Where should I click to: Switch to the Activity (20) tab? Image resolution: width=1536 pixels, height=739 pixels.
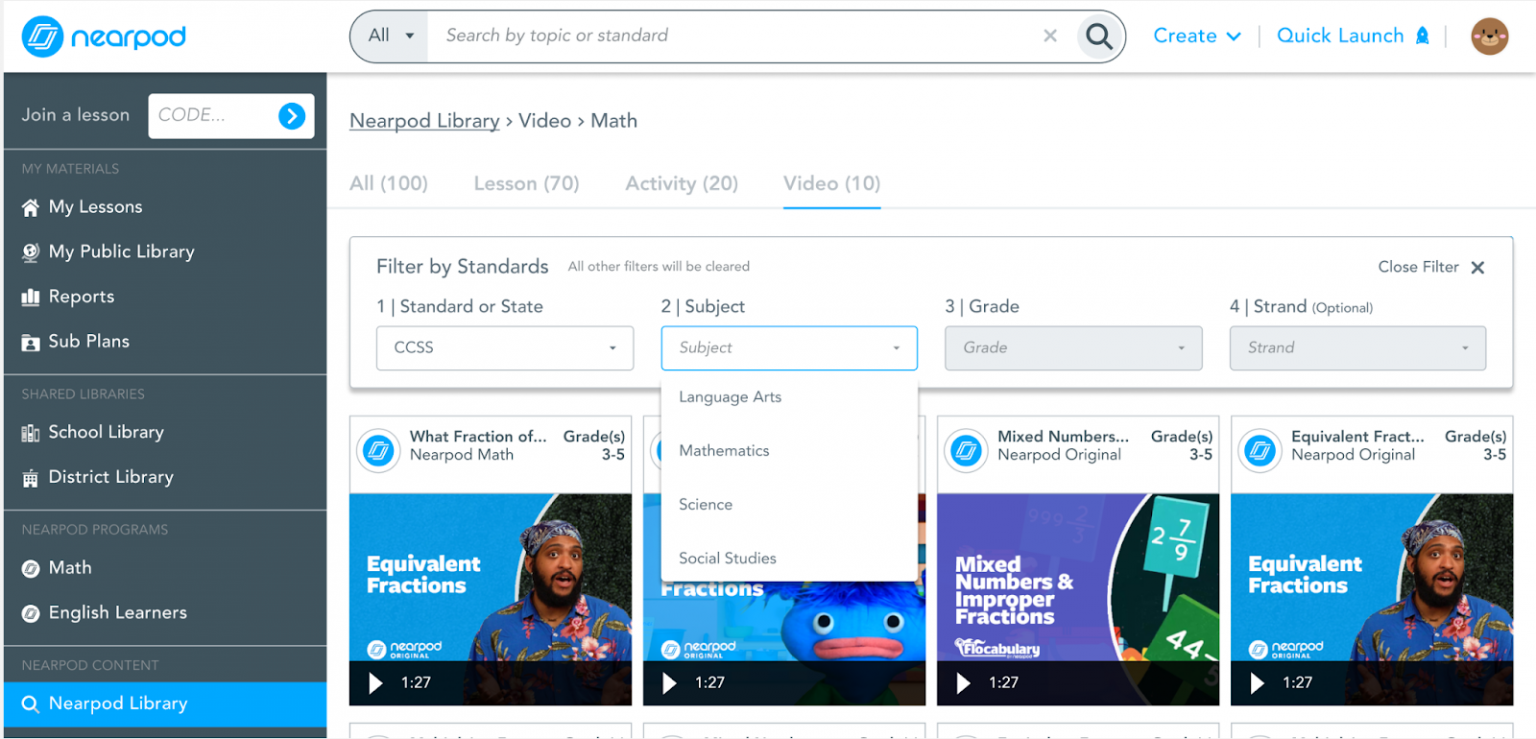[681, 183]
